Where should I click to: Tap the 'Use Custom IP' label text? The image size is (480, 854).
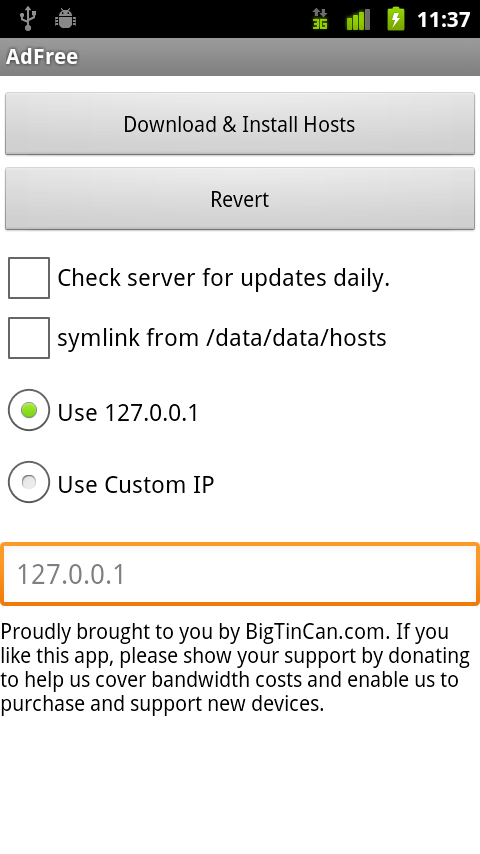(136, 484)
